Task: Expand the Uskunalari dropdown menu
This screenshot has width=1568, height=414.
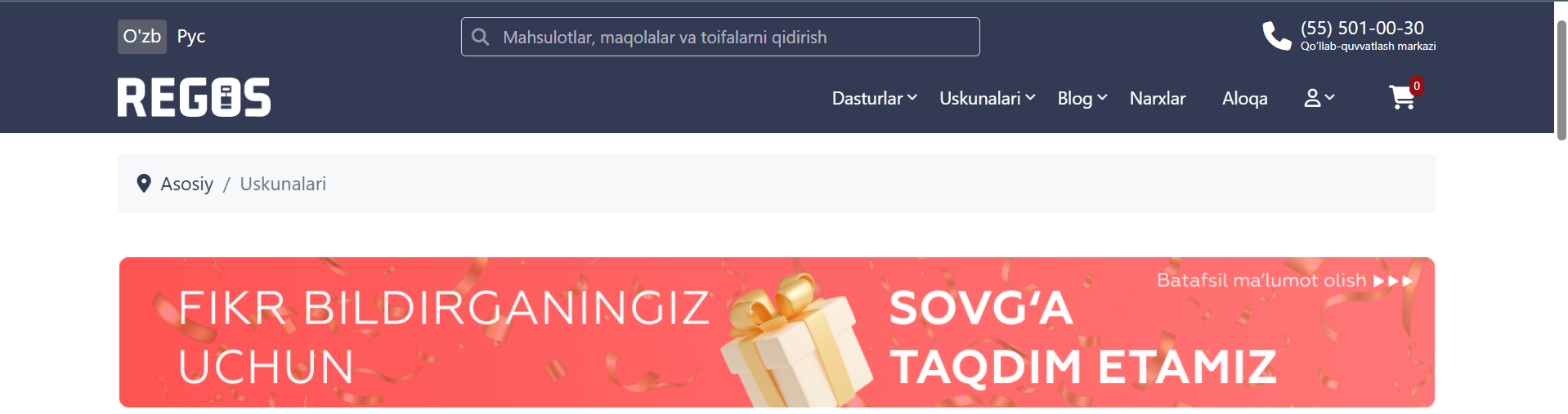Action: click(988, 98)
